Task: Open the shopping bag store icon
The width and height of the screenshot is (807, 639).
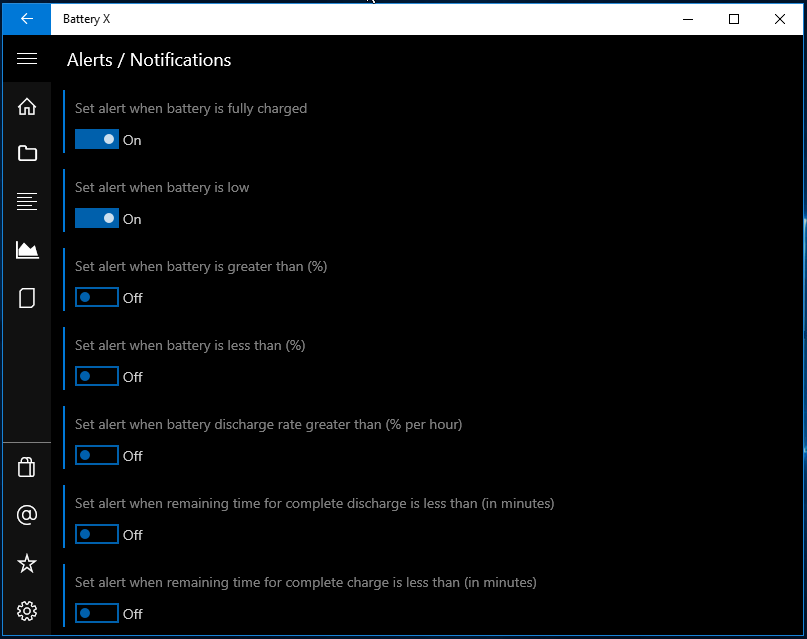Action: pos(27,467)
